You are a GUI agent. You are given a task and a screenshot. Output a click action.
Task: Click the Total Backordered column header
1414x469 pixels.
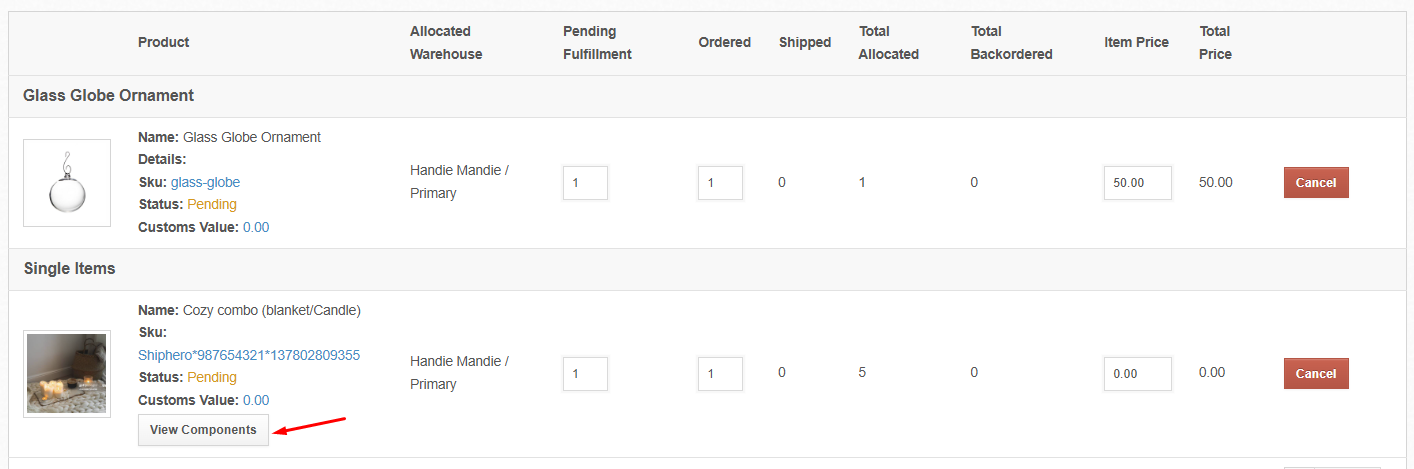[1012, 43]
